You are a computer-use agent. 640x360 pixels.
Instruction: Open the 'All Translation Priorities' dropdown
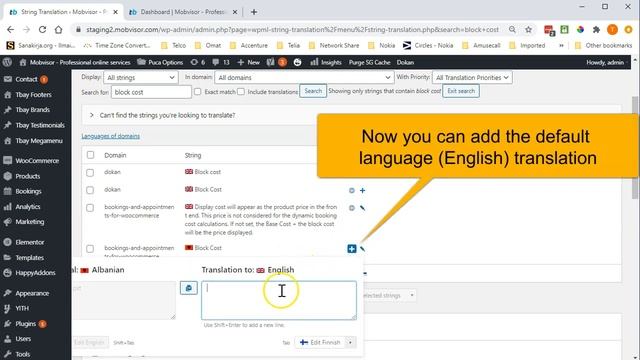pyautogui.click(x=472, y=78)
